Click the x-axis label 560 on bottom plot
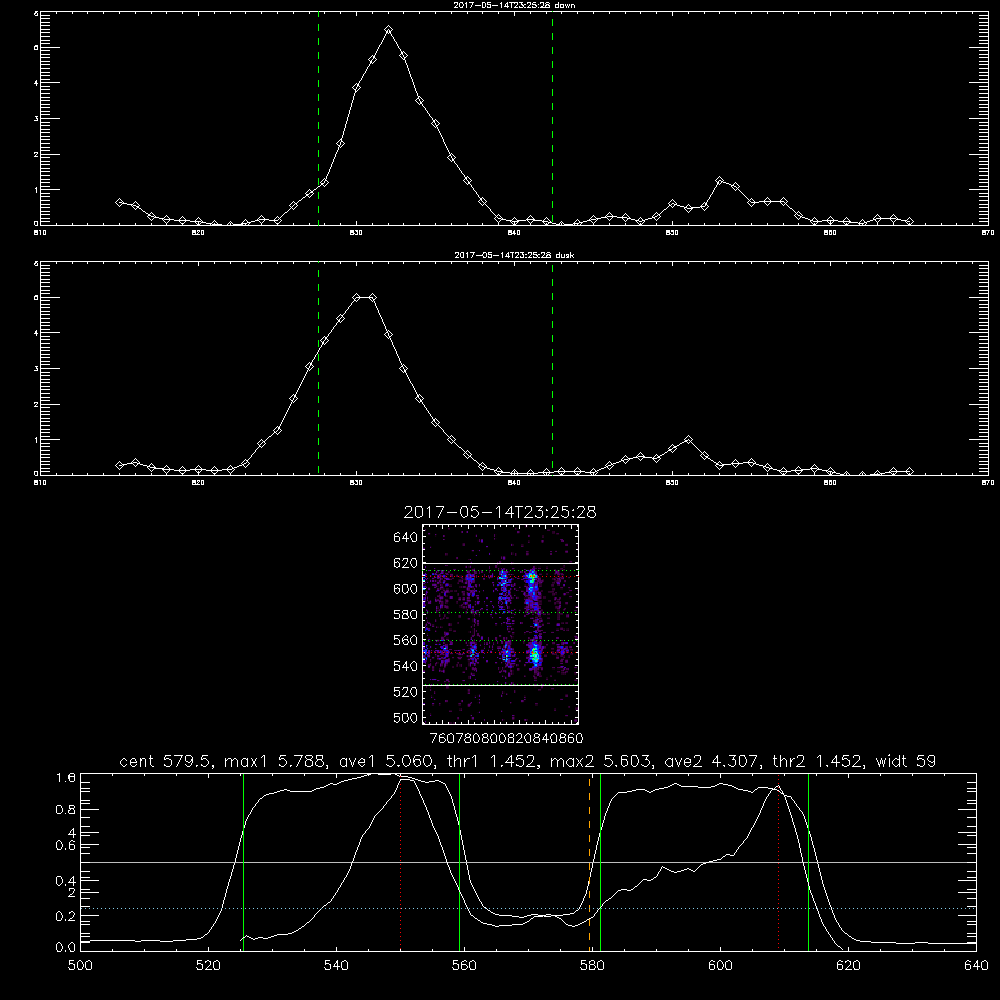Image resolution: width=1000 pixels, height=1000 pixels. click(x=464, y=966)
